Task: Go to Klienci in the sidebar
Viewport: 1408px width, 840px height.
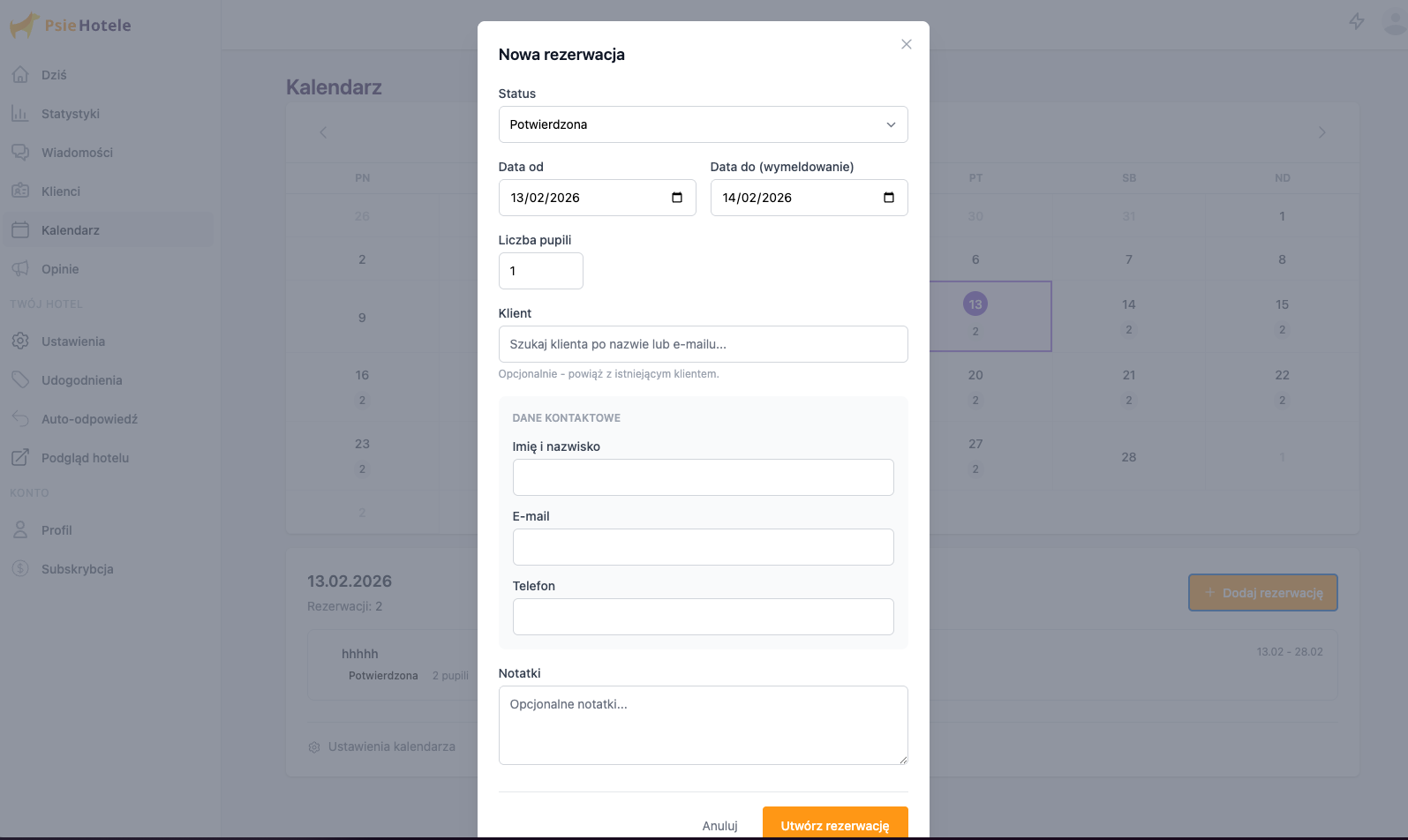Action: [x=60, y=191]
